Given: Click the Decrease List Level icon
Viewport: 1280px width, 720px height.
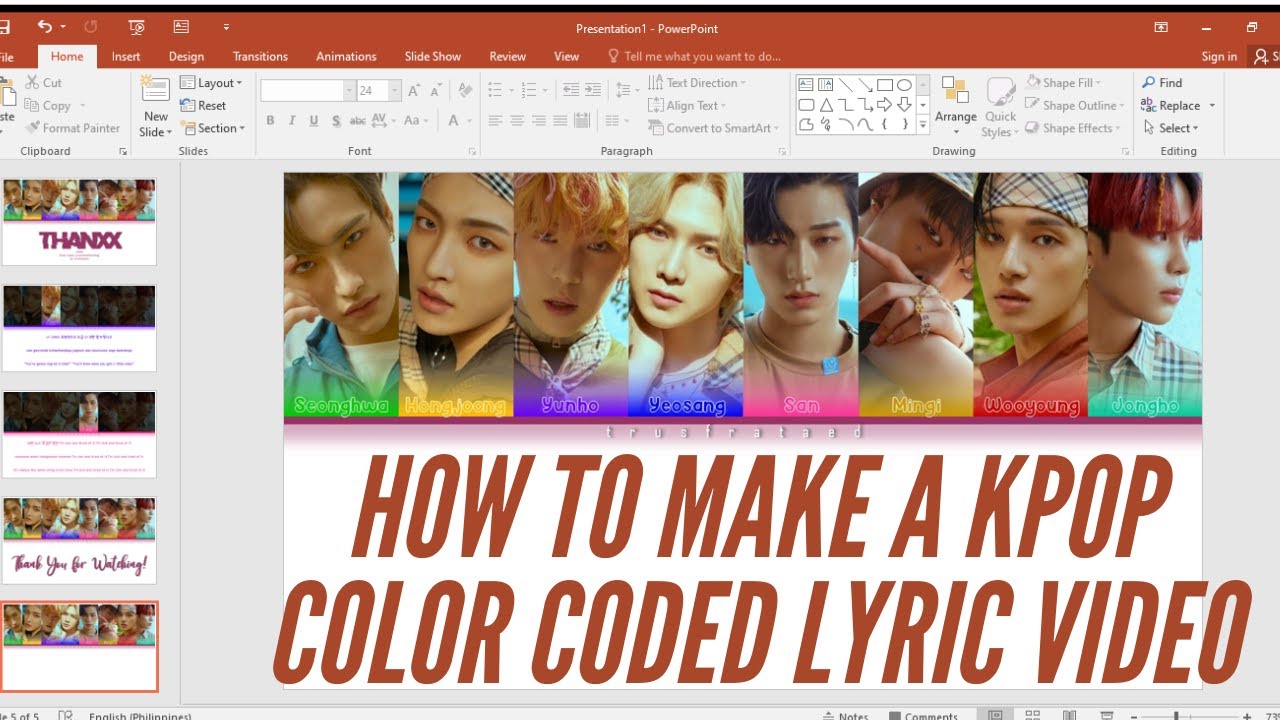Looking at the screenshot, I should (571, 90).
